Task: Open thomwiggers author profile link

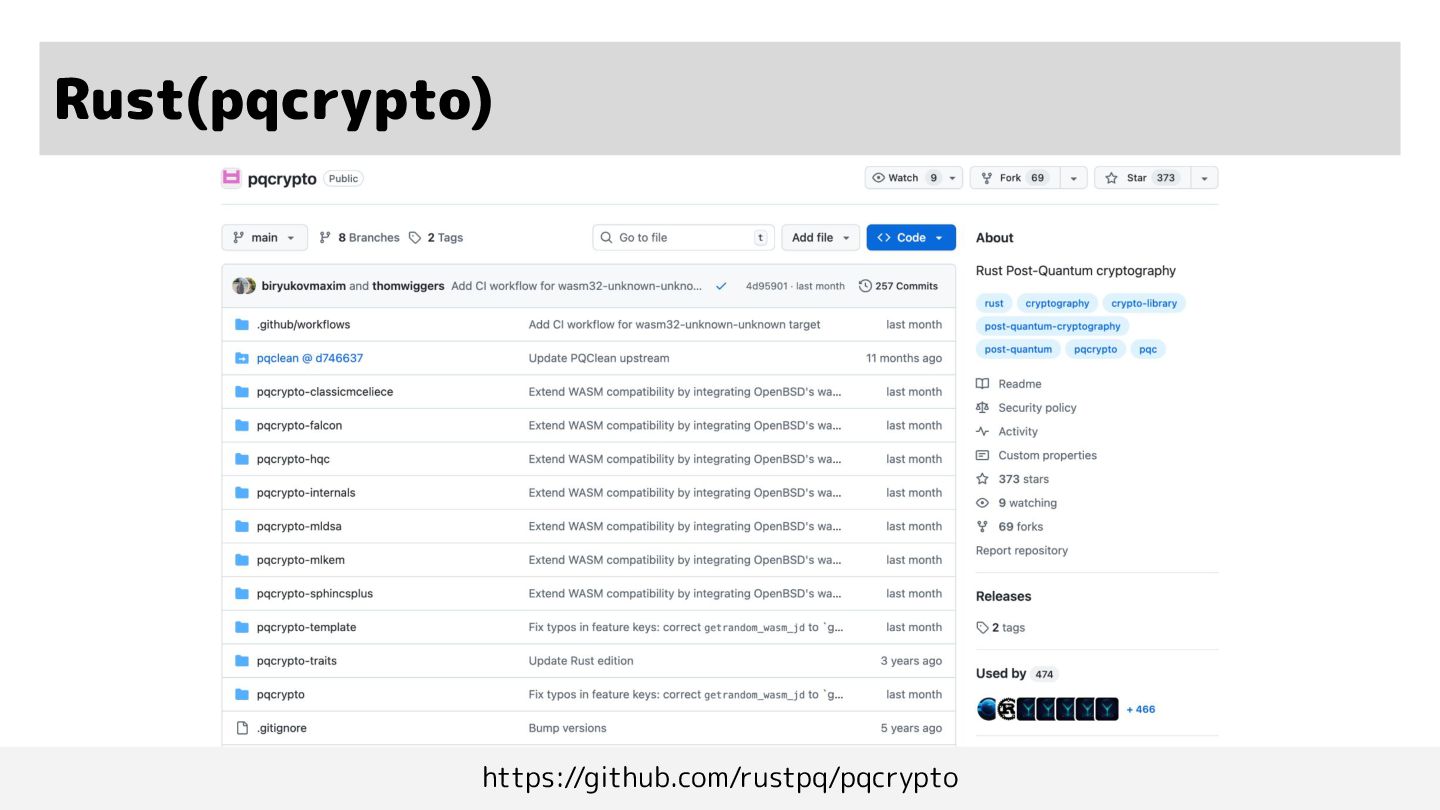Action: [x=408, y=286]
